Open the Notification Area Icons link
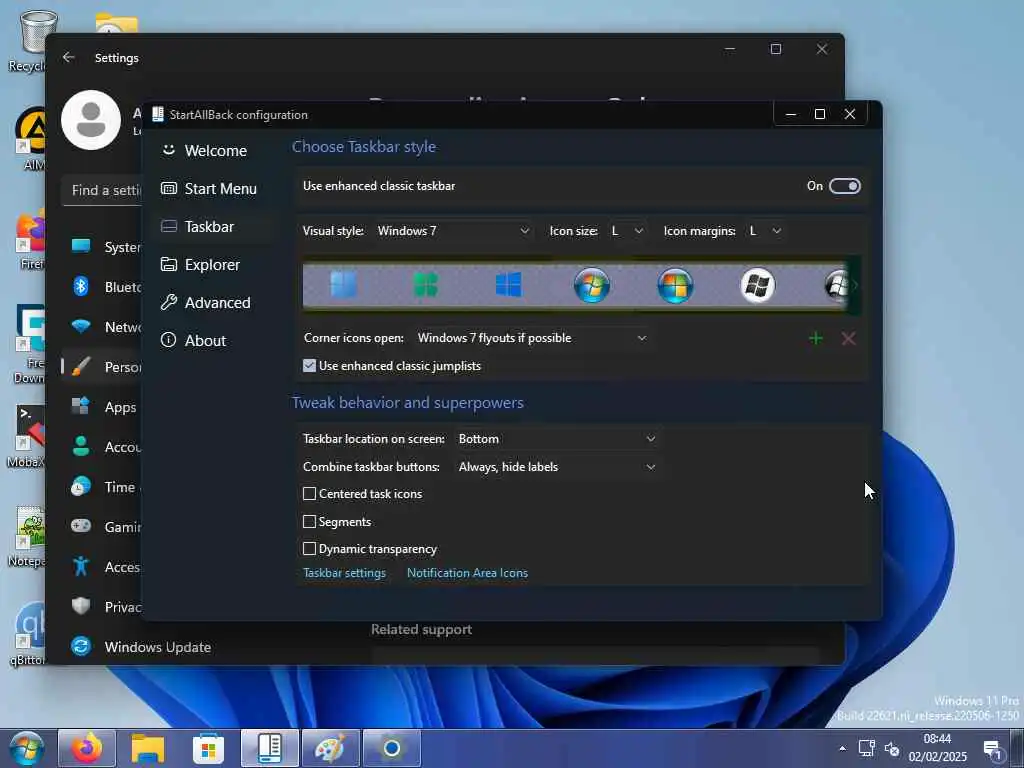Image resolution: width=1024 pixels, height=768 pixels. coord(467,573)
